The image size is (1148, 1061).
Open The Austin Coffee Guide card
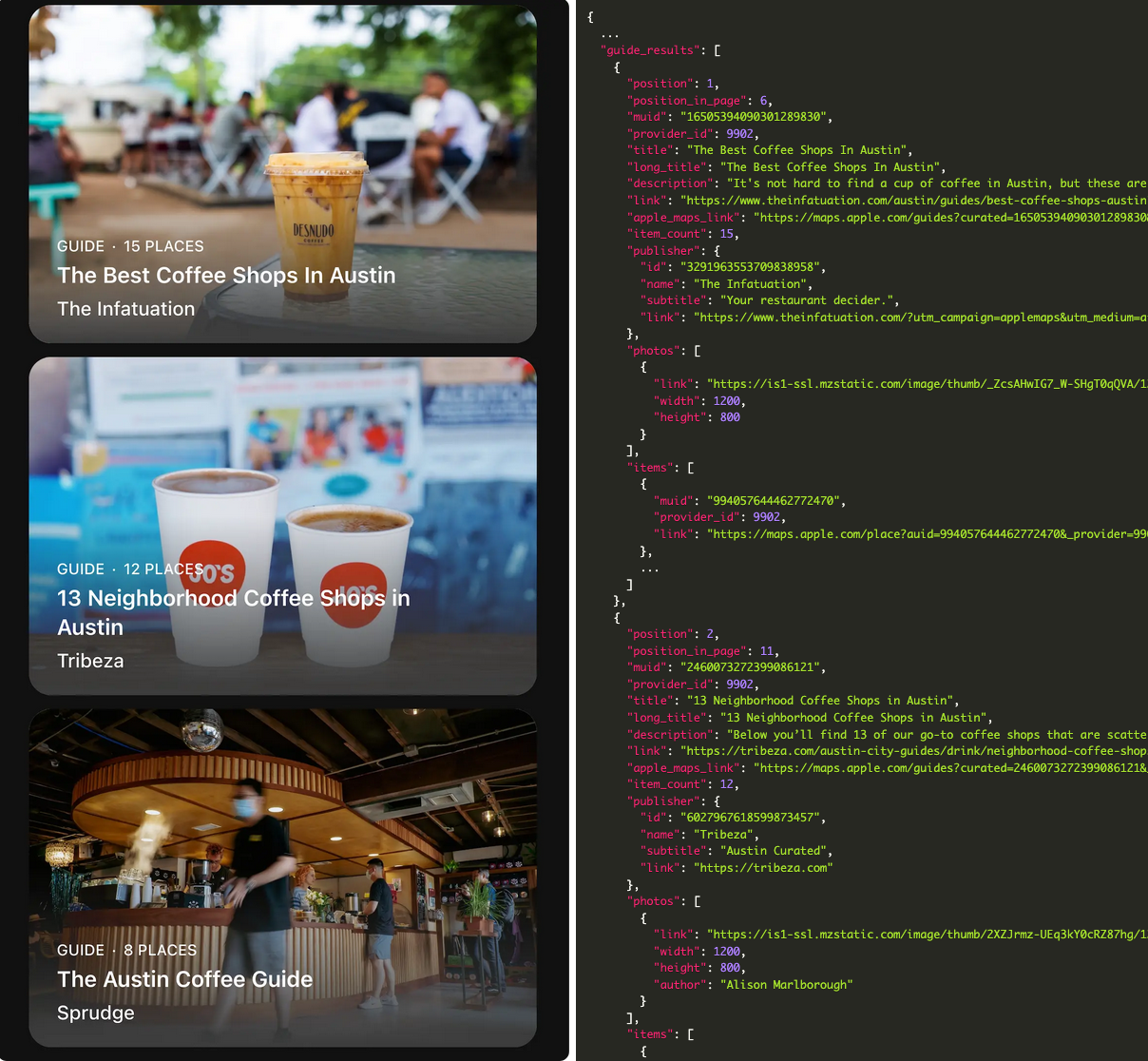point(282,878)
